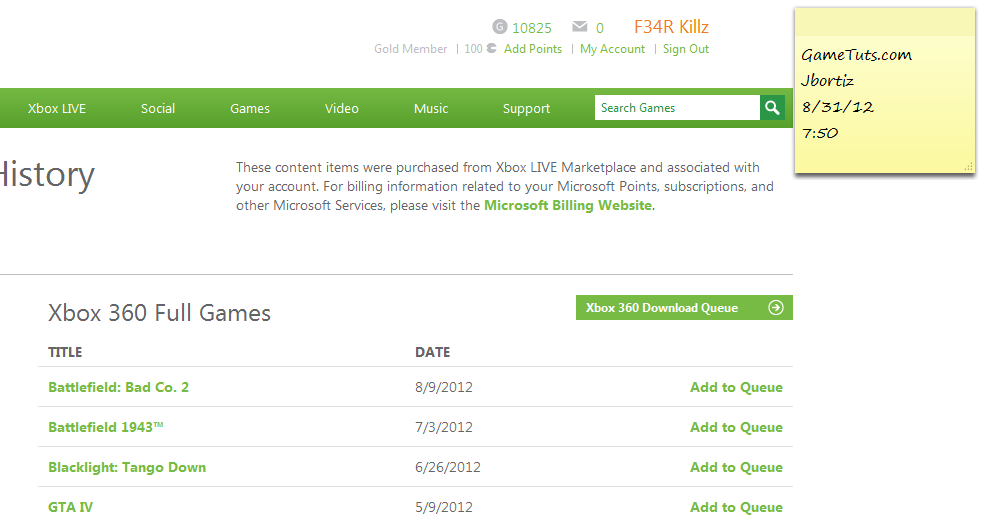
Task: Open the My Account link
Action: (x=612, y=49)
